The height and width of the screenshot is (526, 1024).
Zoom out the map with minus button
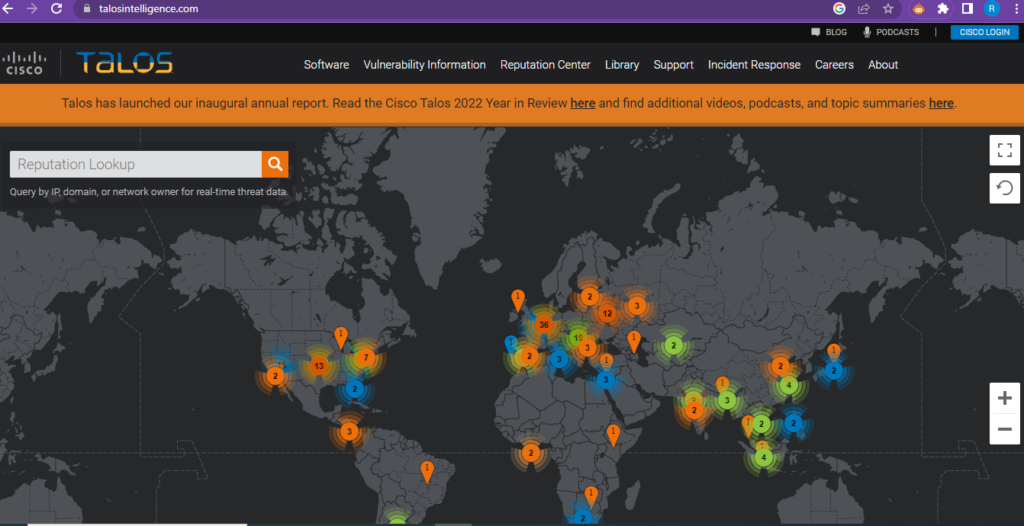pos(1004,429)
